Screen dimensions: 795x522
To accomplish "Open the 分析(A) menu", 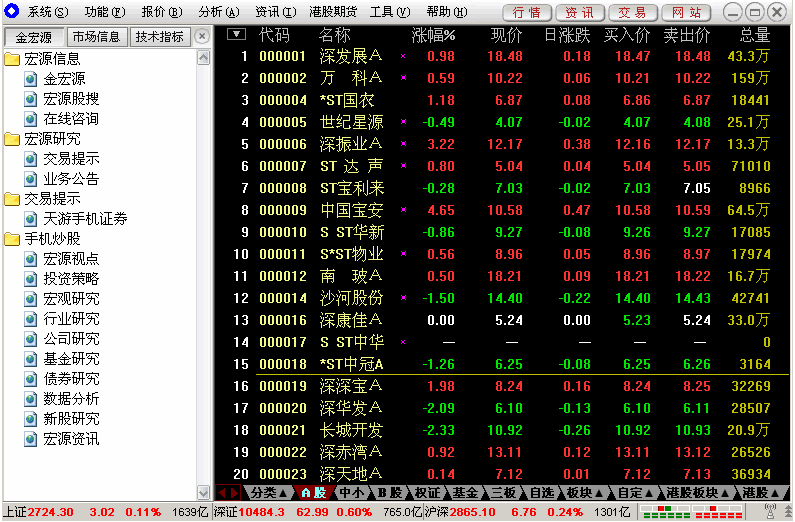I will (219, 11).
